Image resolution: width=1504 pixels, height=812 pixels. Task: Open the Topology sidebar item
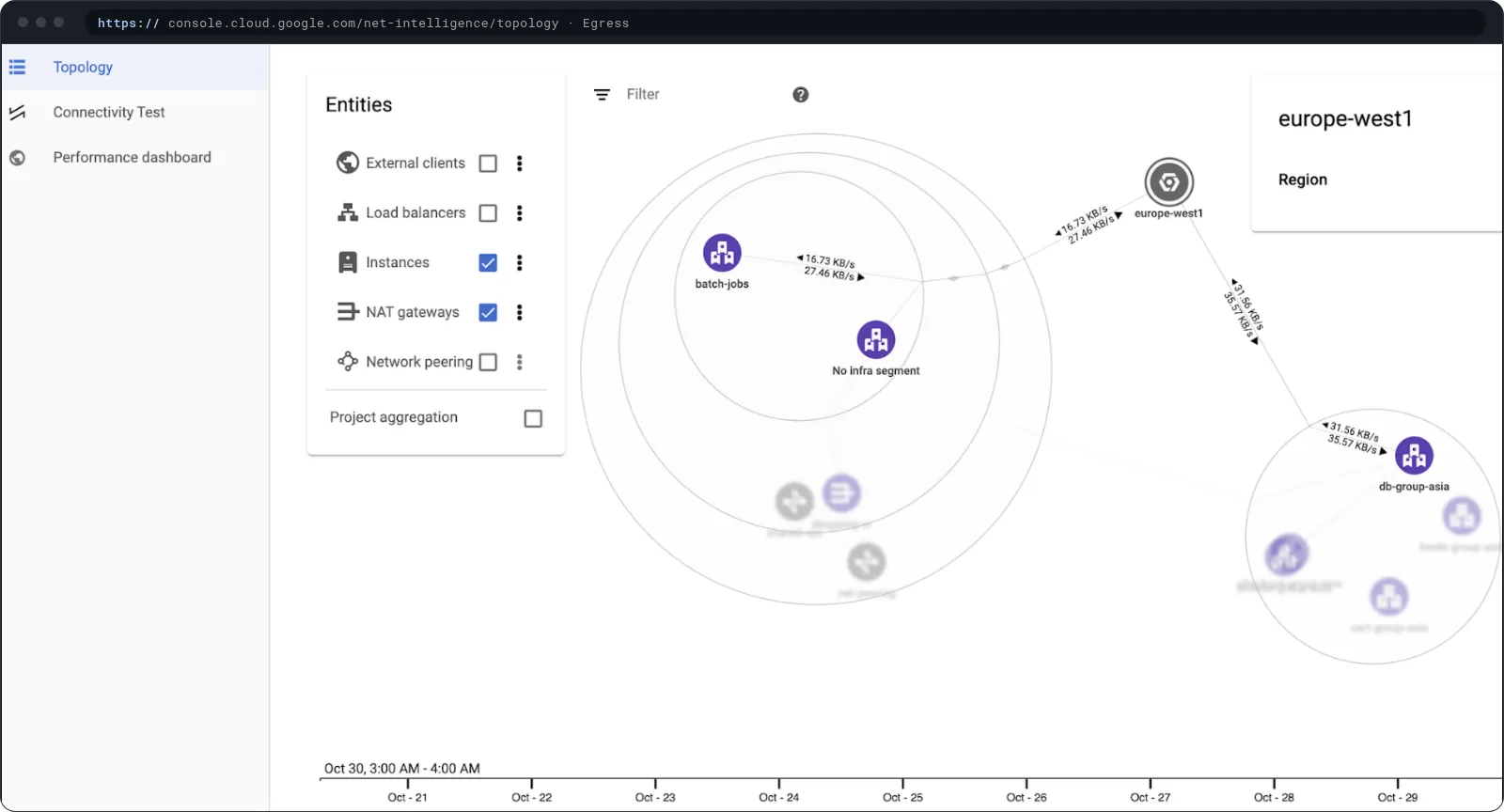coord(135,68)
